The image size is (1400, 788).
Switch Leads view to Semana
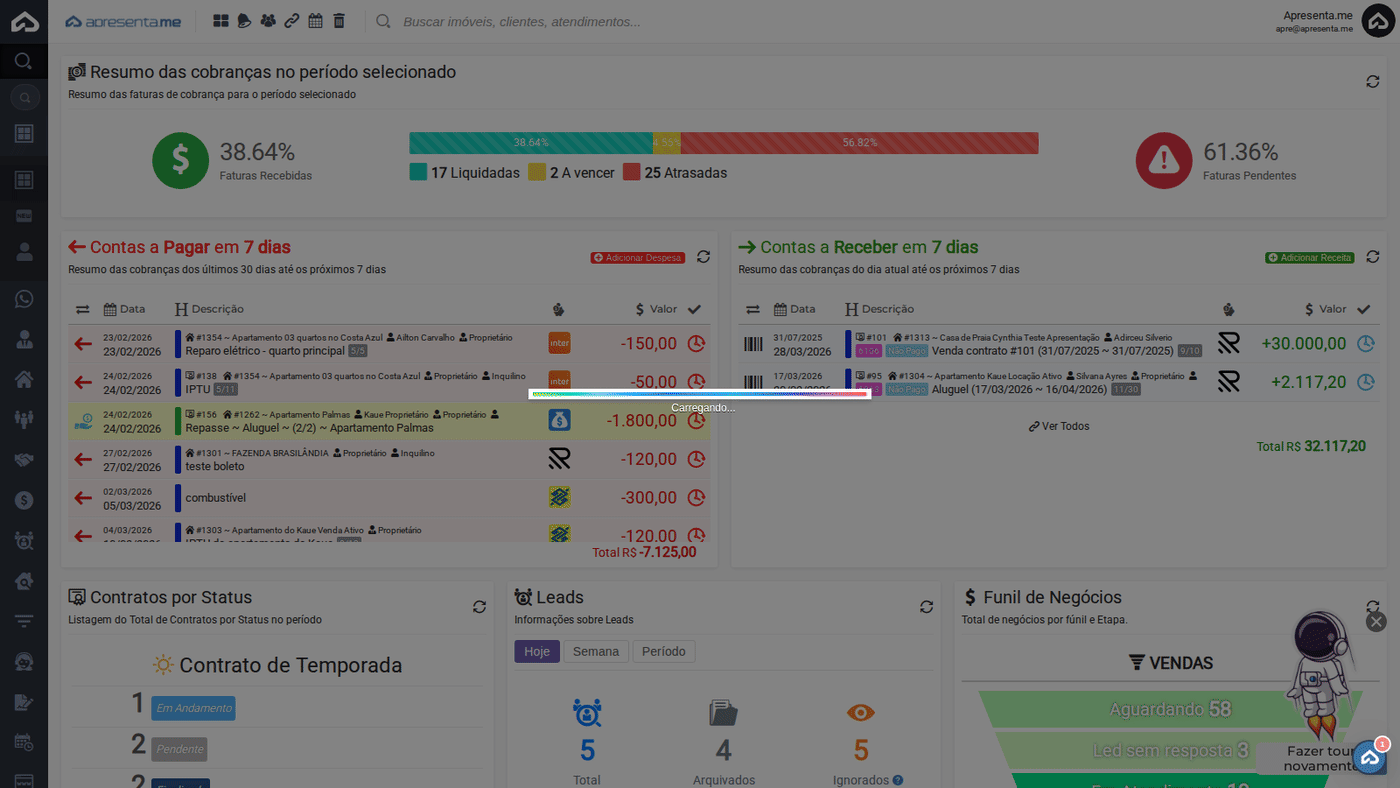pyautogui.click(x=596, y=651)
